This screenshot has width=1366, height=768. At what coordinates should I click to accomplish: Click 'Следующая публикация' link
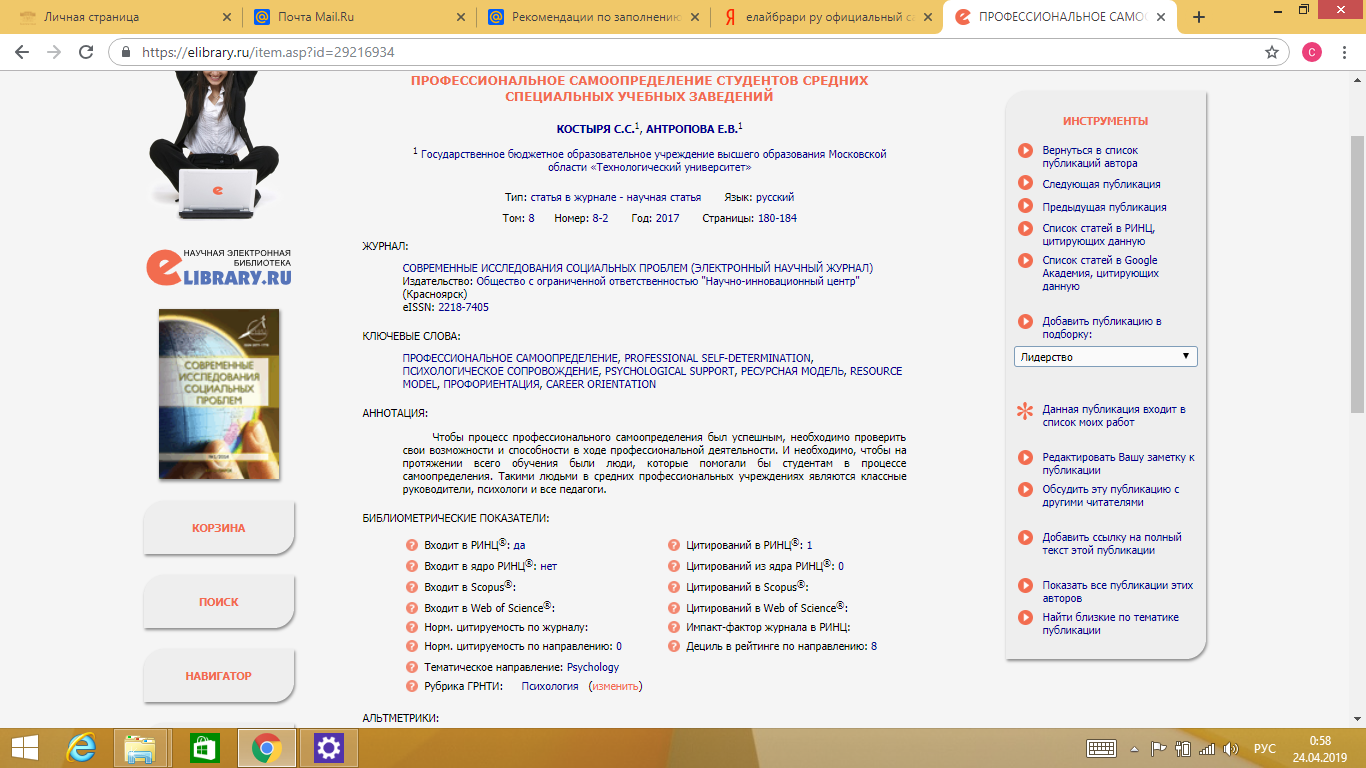pos(1101,184)
